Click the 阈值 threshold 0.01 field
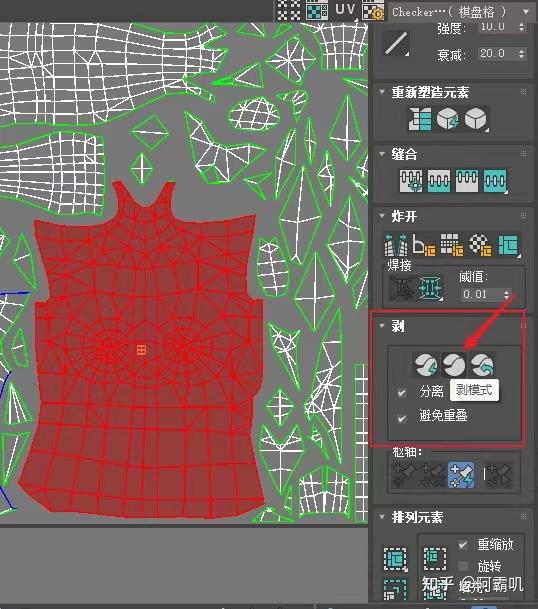 pyautogui.click(x=481, y=294)
